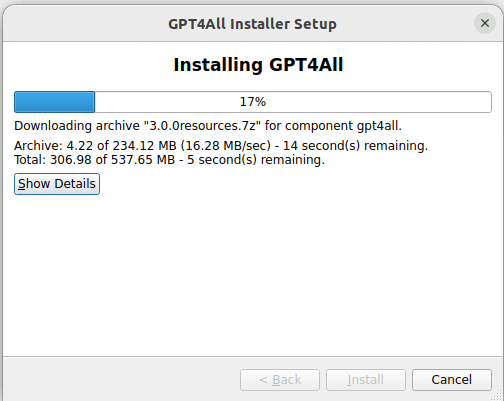Image resolution: width=504 pixels, height=401 pixels.
Task: Click the blue filled part of progress bar
Action: pos(54,102)
